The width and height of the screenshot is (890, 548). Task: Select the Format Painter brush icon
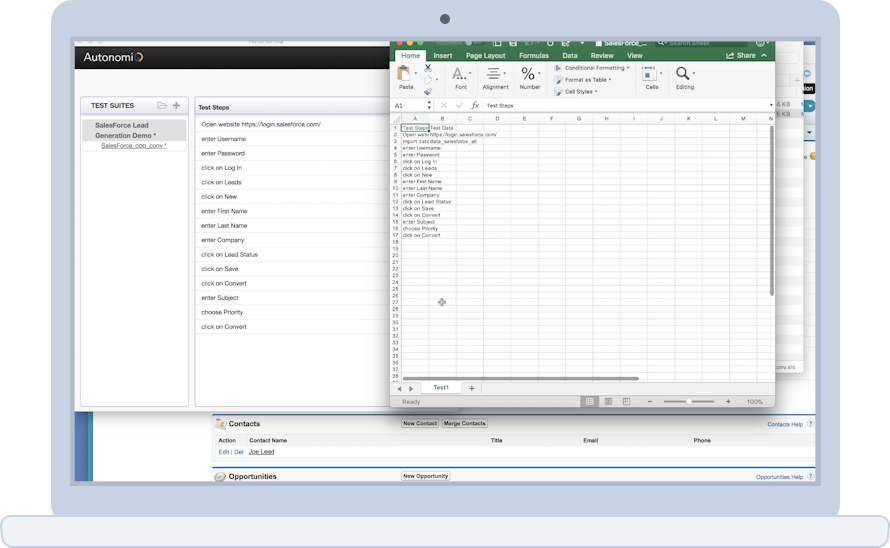[x=428, y=91]
